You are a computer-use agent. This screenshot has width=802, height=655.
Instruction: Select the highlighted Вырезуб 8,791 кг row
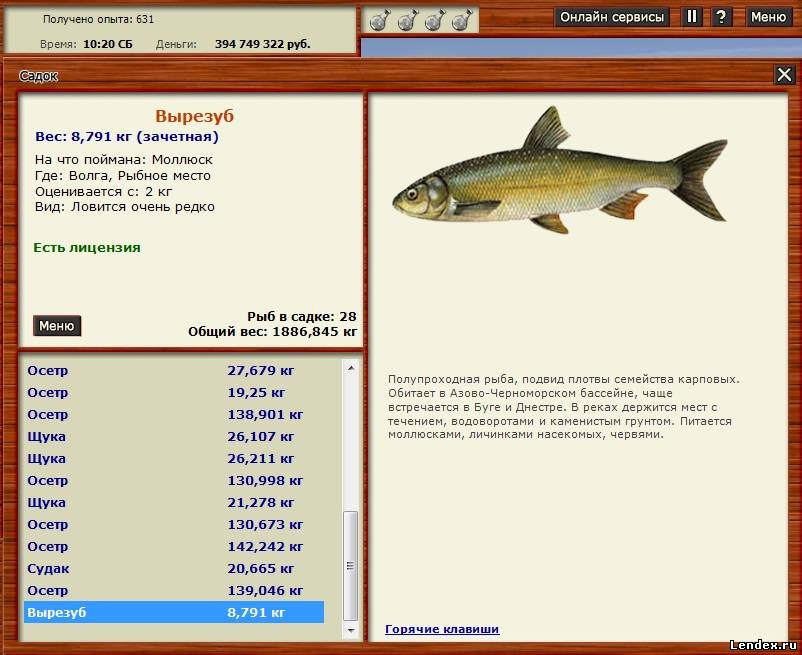(x=173, y=612)
